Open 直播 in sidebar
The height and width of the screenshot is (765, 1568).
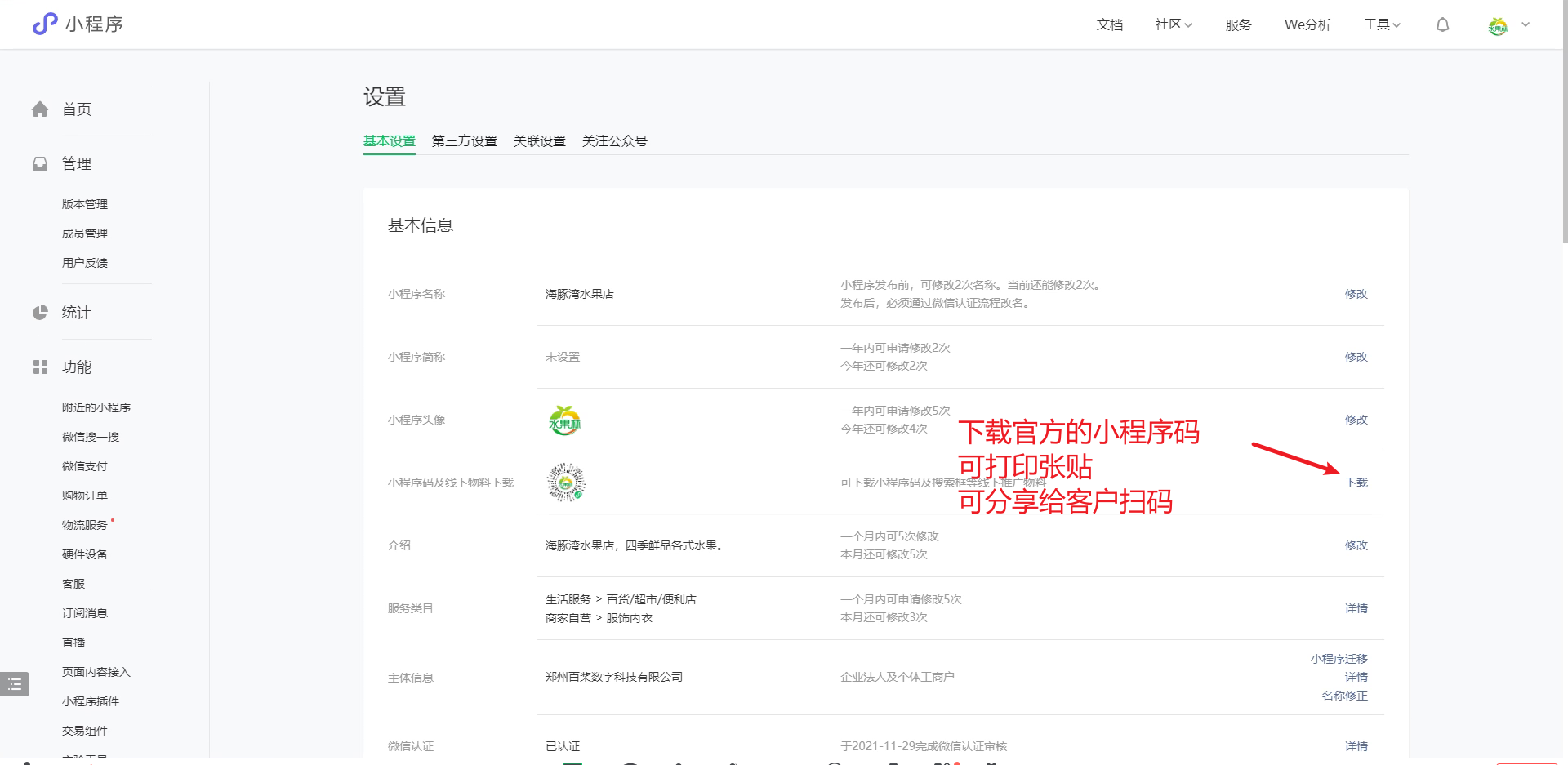coord(73,643)
